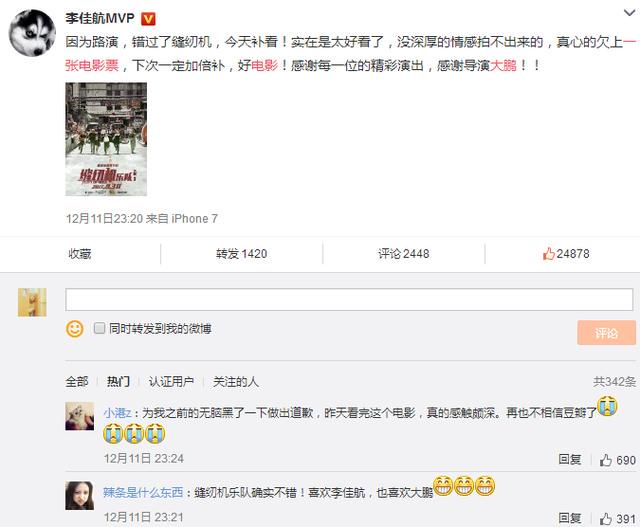This screenshot has height=527, width=640.
Task: Switch to 认证用户 comments tab
Action: click(171, 382)
